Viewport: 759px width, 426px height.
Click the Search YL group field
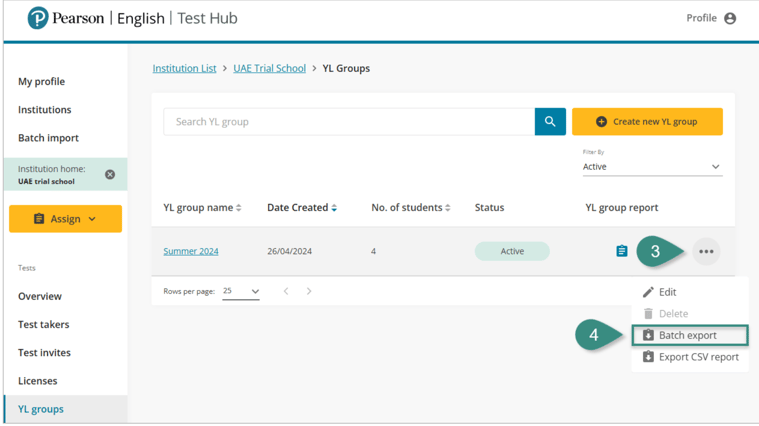(349, 122)
